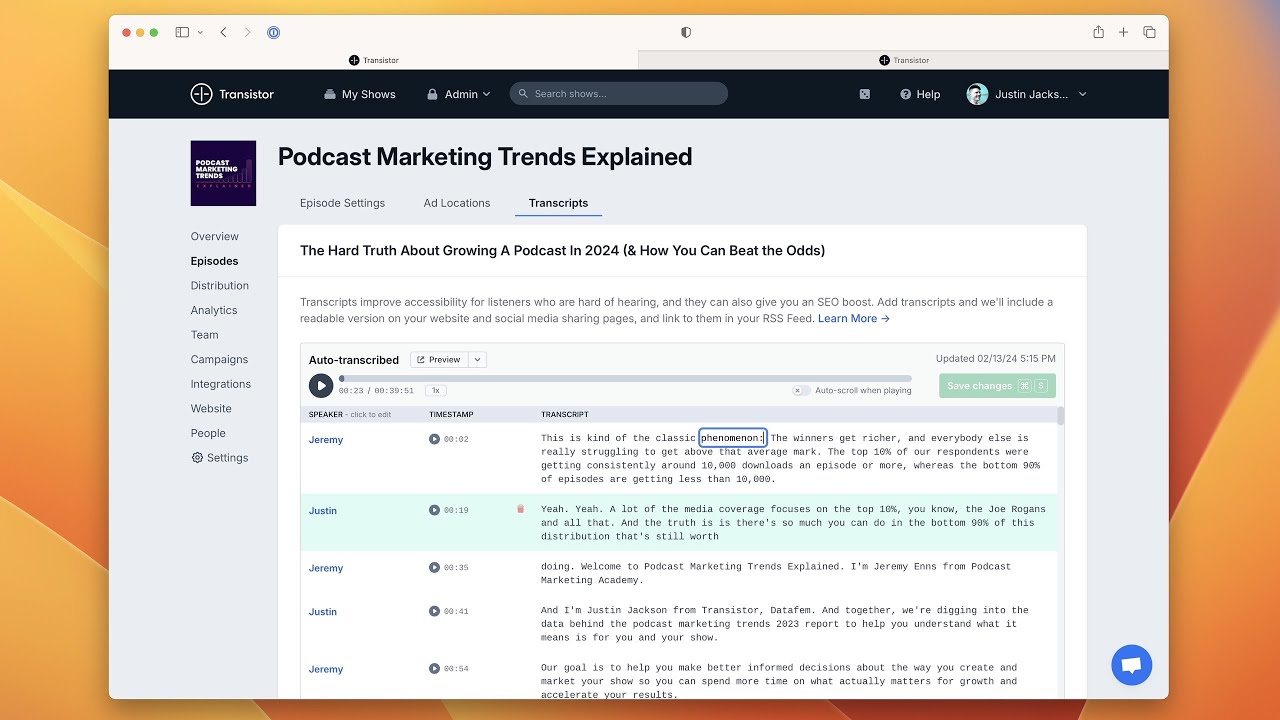Open People in sidebar

208,433
